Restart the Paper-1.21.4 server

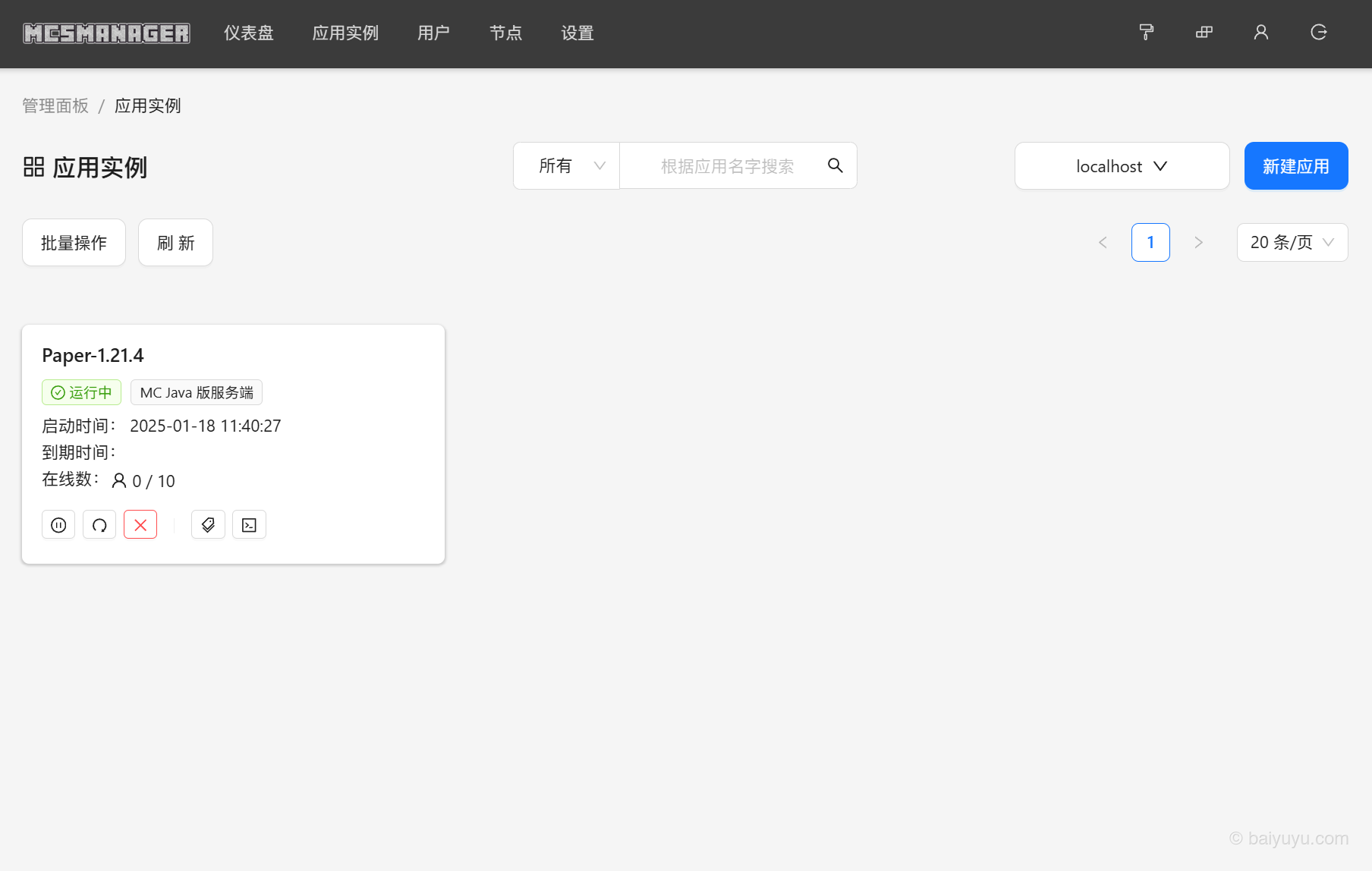pos(99,524)
